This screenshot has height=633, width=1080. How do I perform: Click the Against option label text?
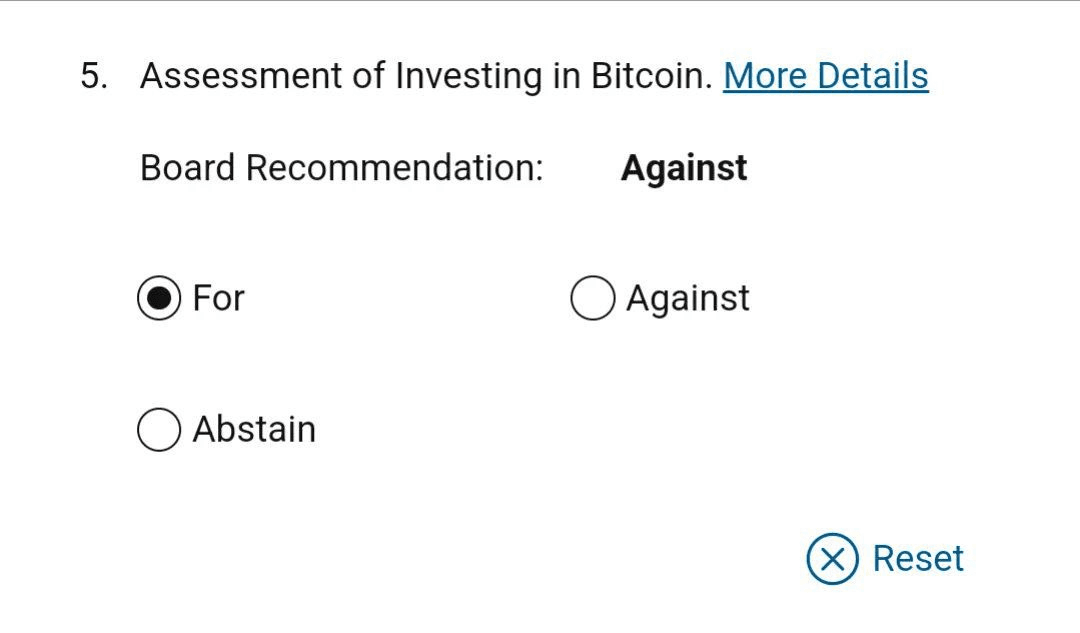point(687,298)
